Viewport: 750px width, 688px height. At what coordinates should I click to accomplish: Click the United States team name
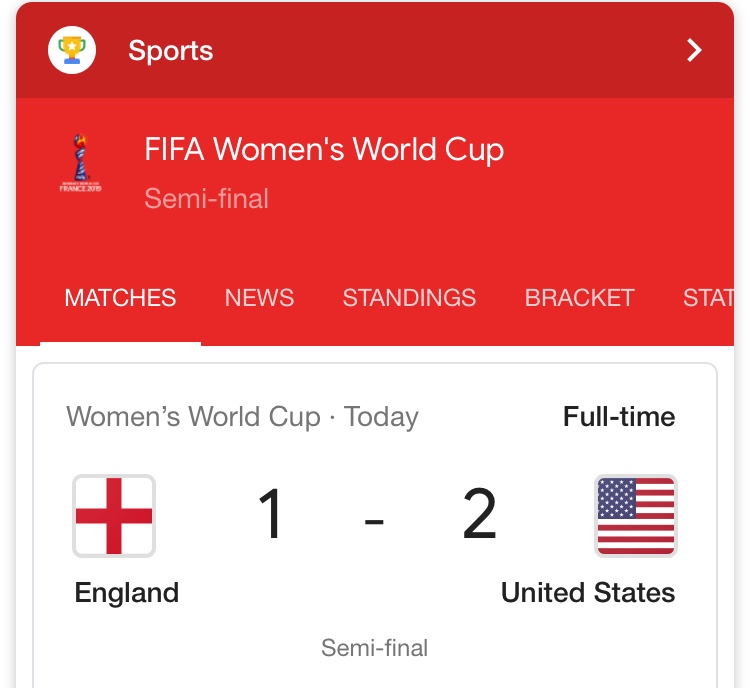point(588,593)
